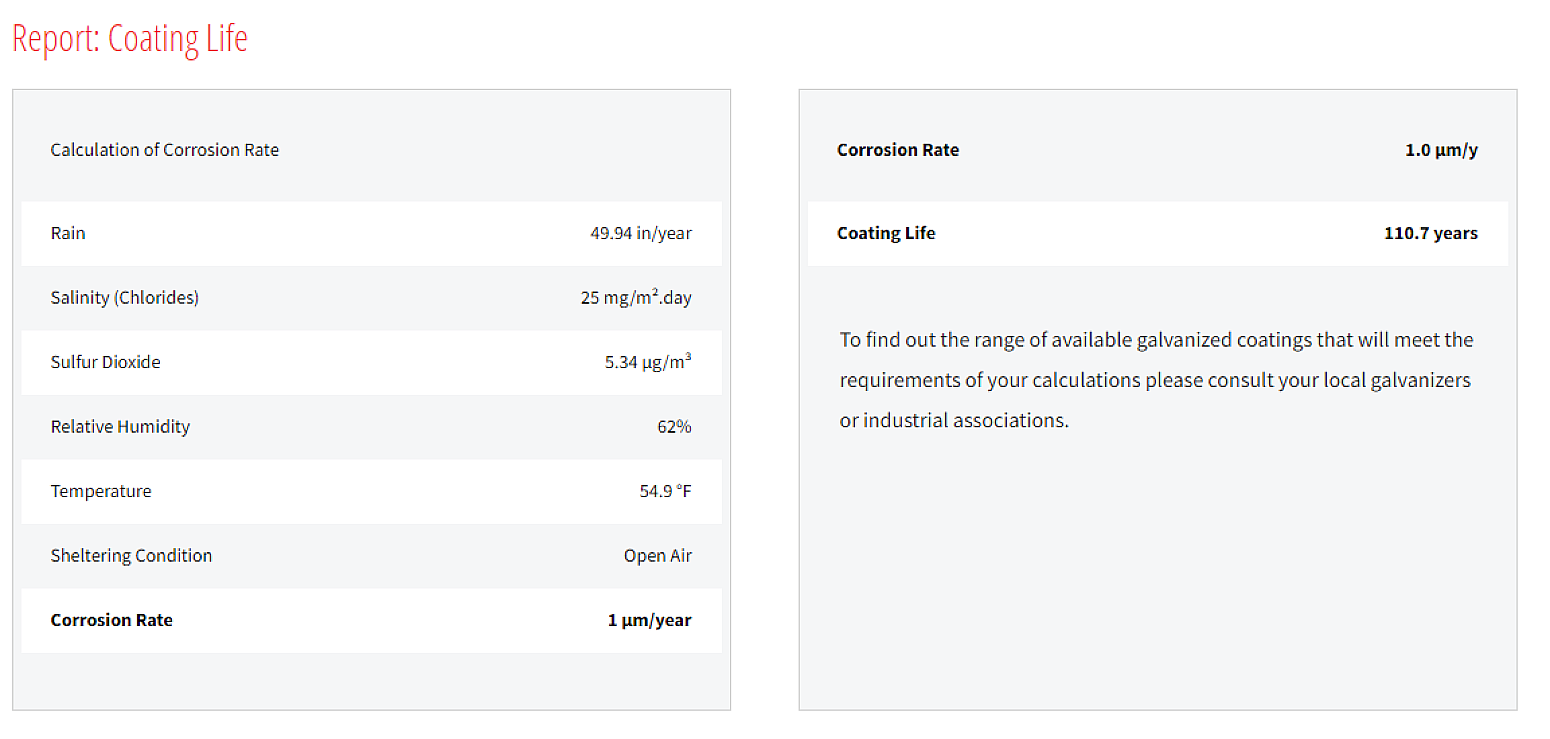Viewport: 1550px width, 739px height.
Task: Click the 110.7 years coating life value
Action: pyautogui.click(x=1430, y=233)
